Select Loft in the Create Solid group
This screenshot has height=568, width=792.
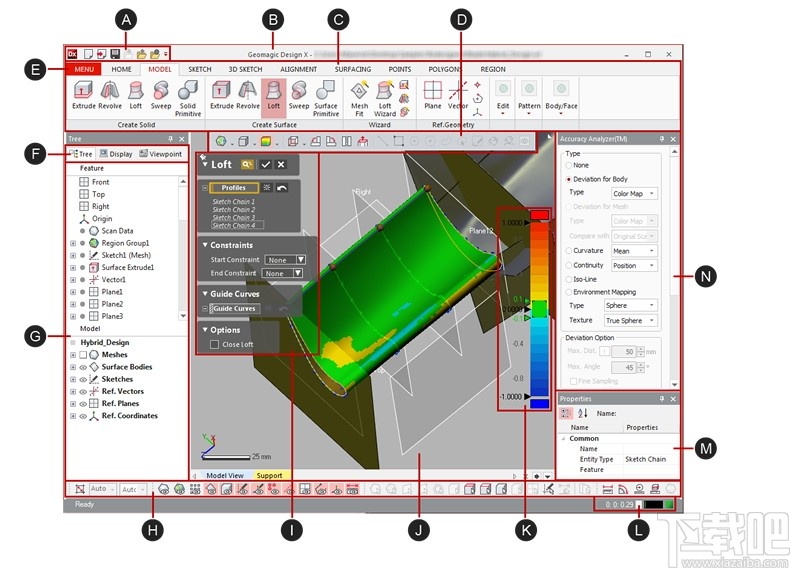[x=135, y=95]
